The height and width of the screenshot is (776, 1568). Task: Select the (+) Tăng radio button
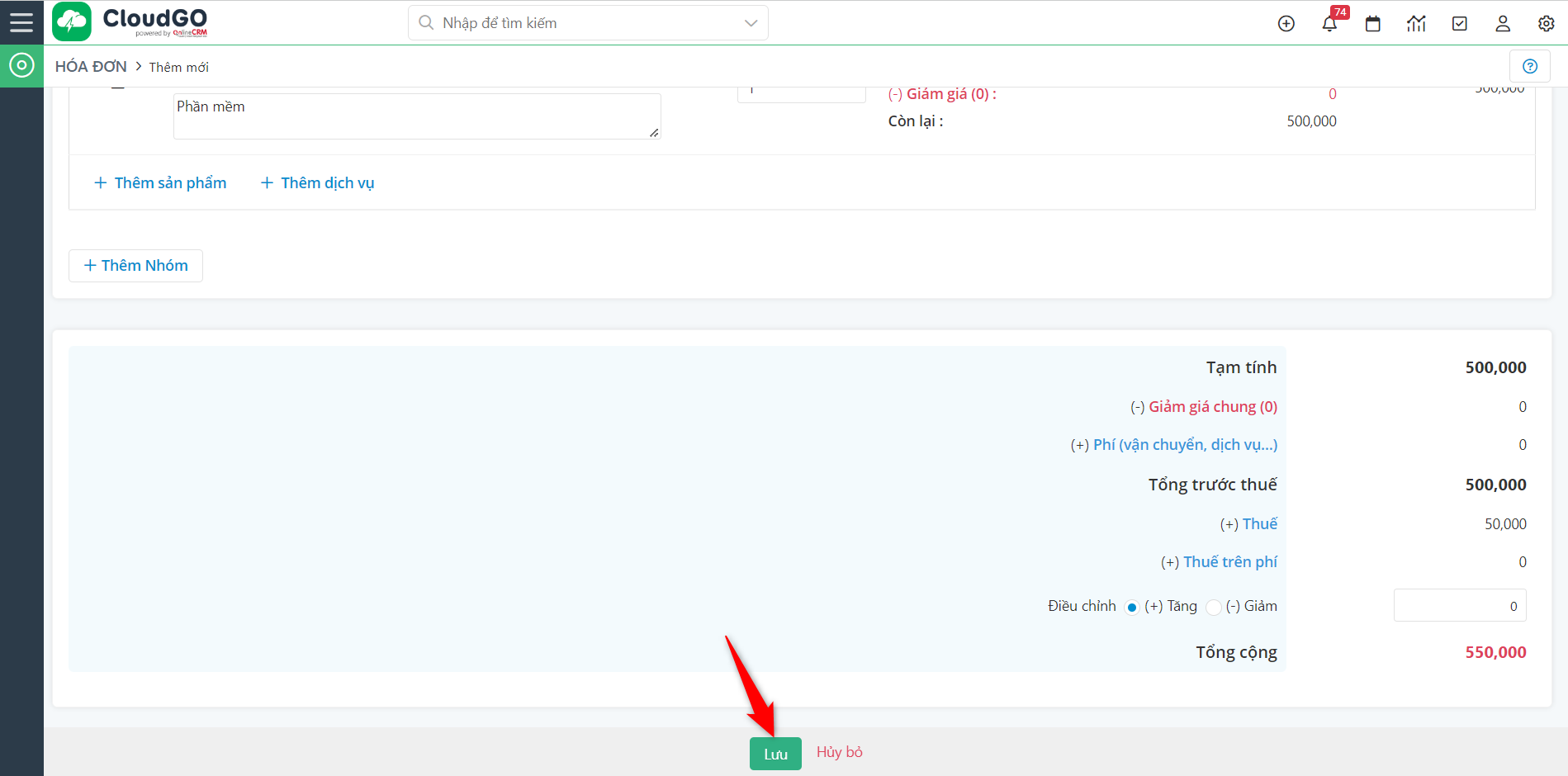(1132, 606)
